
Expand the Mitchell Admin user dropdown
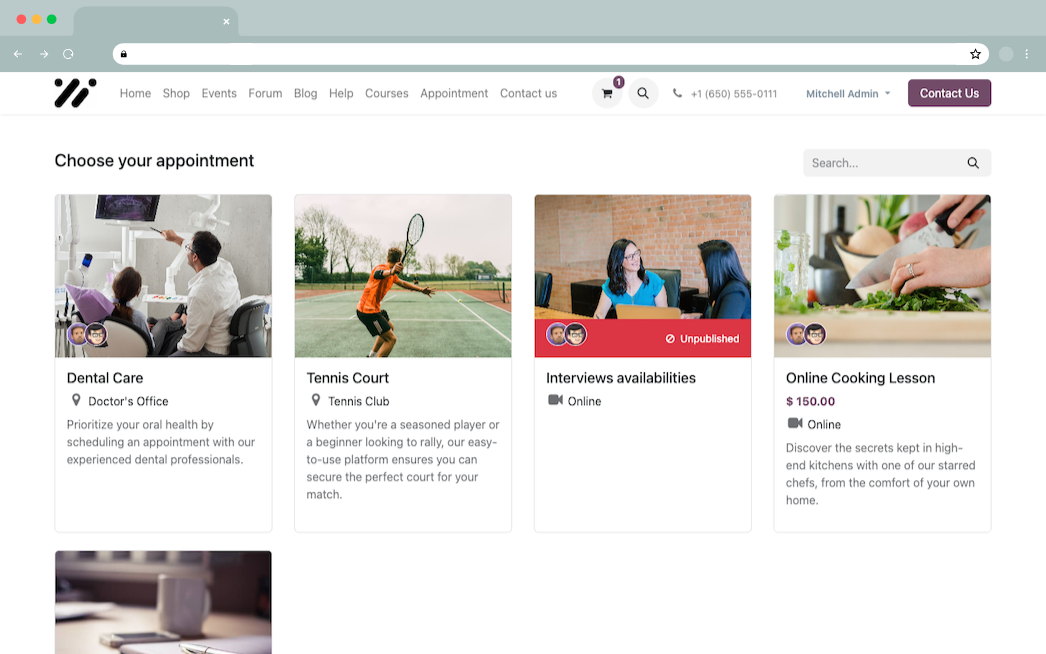click(847, 94)
